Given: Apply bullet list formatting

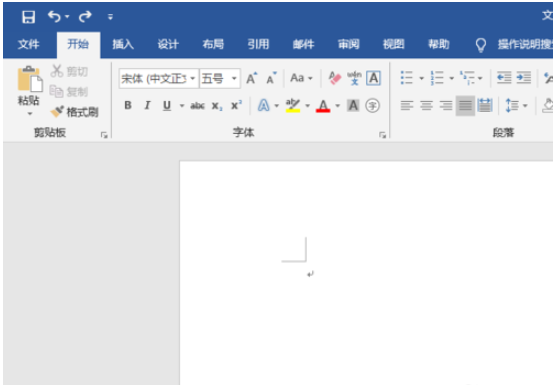Looking at the screenshot, I should pyautogui.click(x=406, y=78).
